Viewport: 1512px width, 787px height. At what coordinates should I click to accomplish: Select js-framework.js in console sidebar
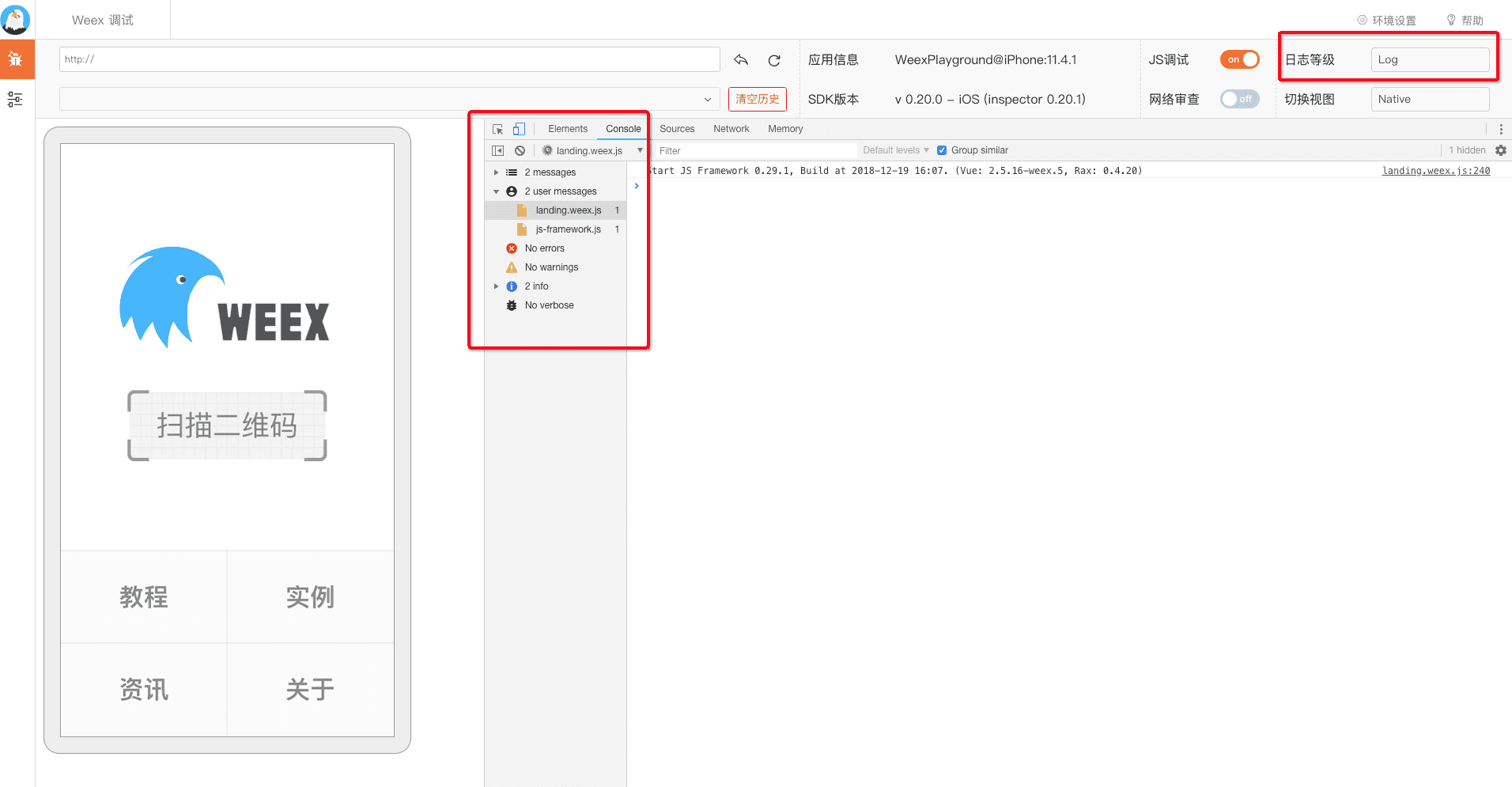[x=556, y=229]
